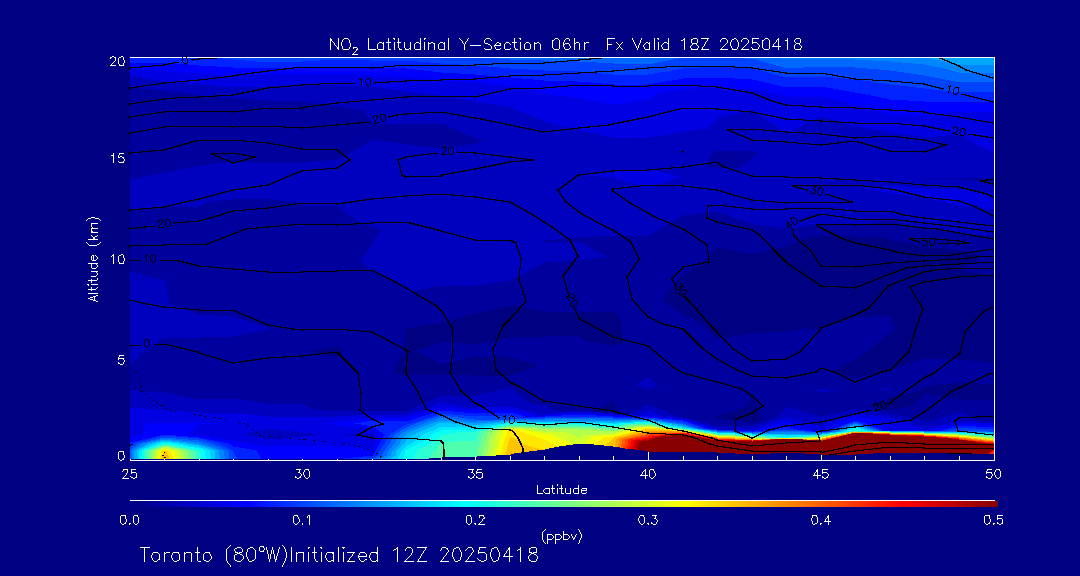Select the 5 km altitude tick label

click(x=118, y=359)
